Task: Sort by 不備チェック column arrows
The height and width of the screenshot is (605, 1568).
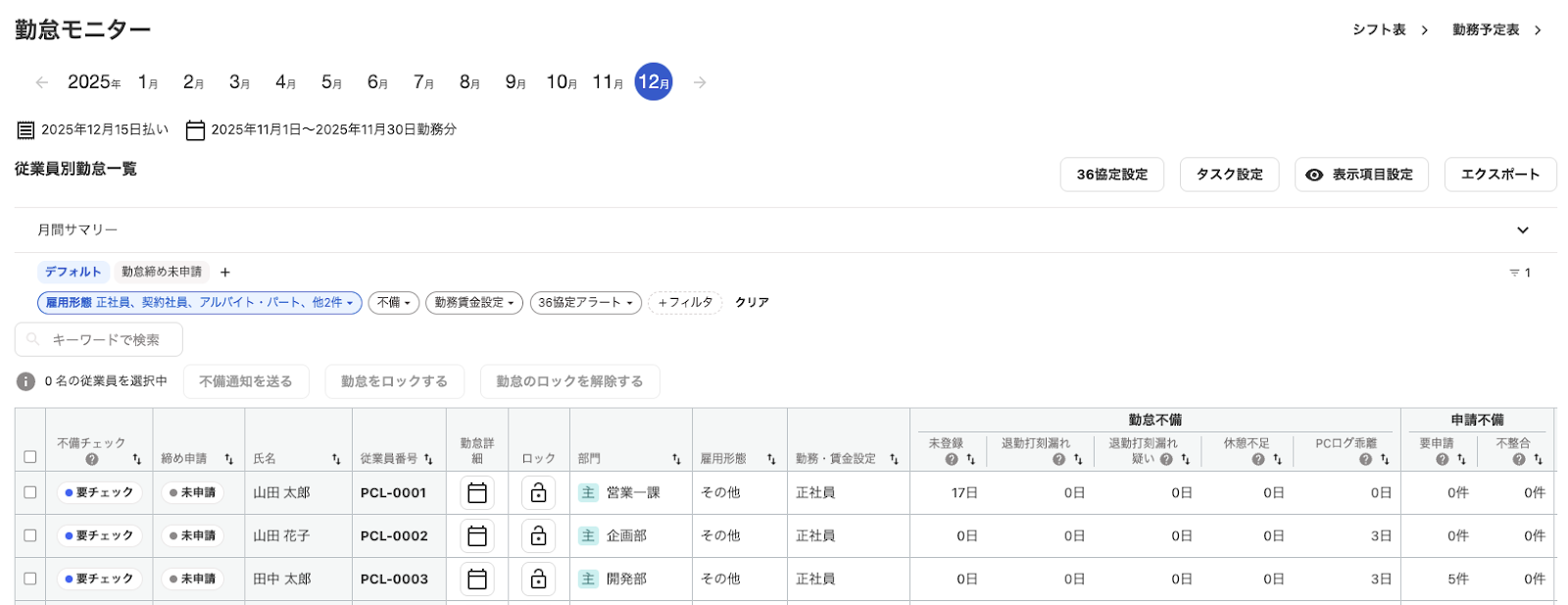Action: 137,459
